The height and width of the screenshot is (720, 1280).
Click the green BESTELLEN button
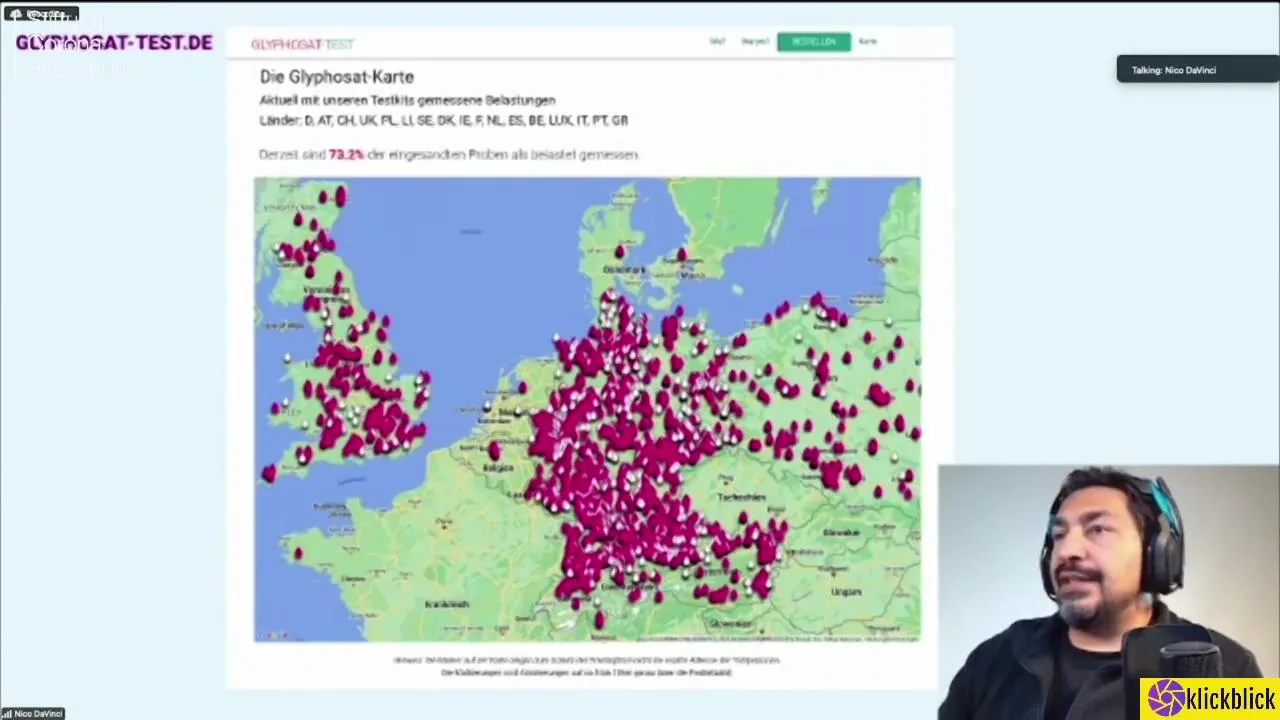[x=813, y=42]
